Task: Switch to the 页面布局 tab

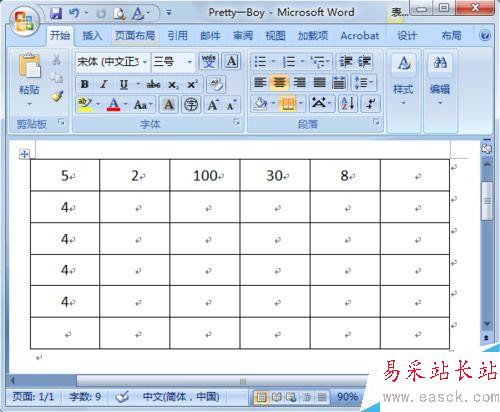Action: pyautogui.click(x=135, y=35)
